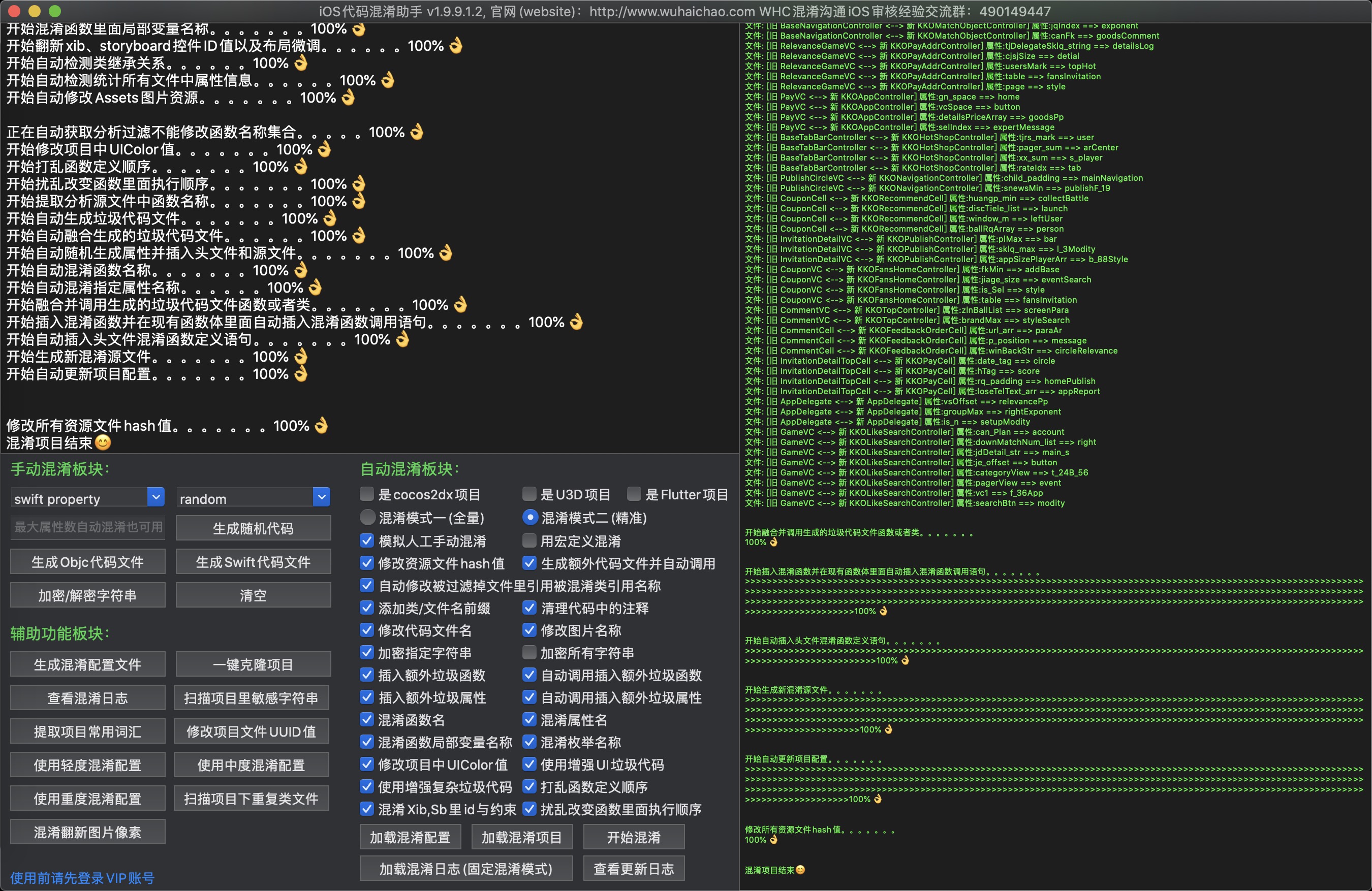Image resolution: width=1372 pixels, height=891 pixels.
Task: Toggle 打乱函数定义顺序 checkbox
Action: [x=529, y=787]
